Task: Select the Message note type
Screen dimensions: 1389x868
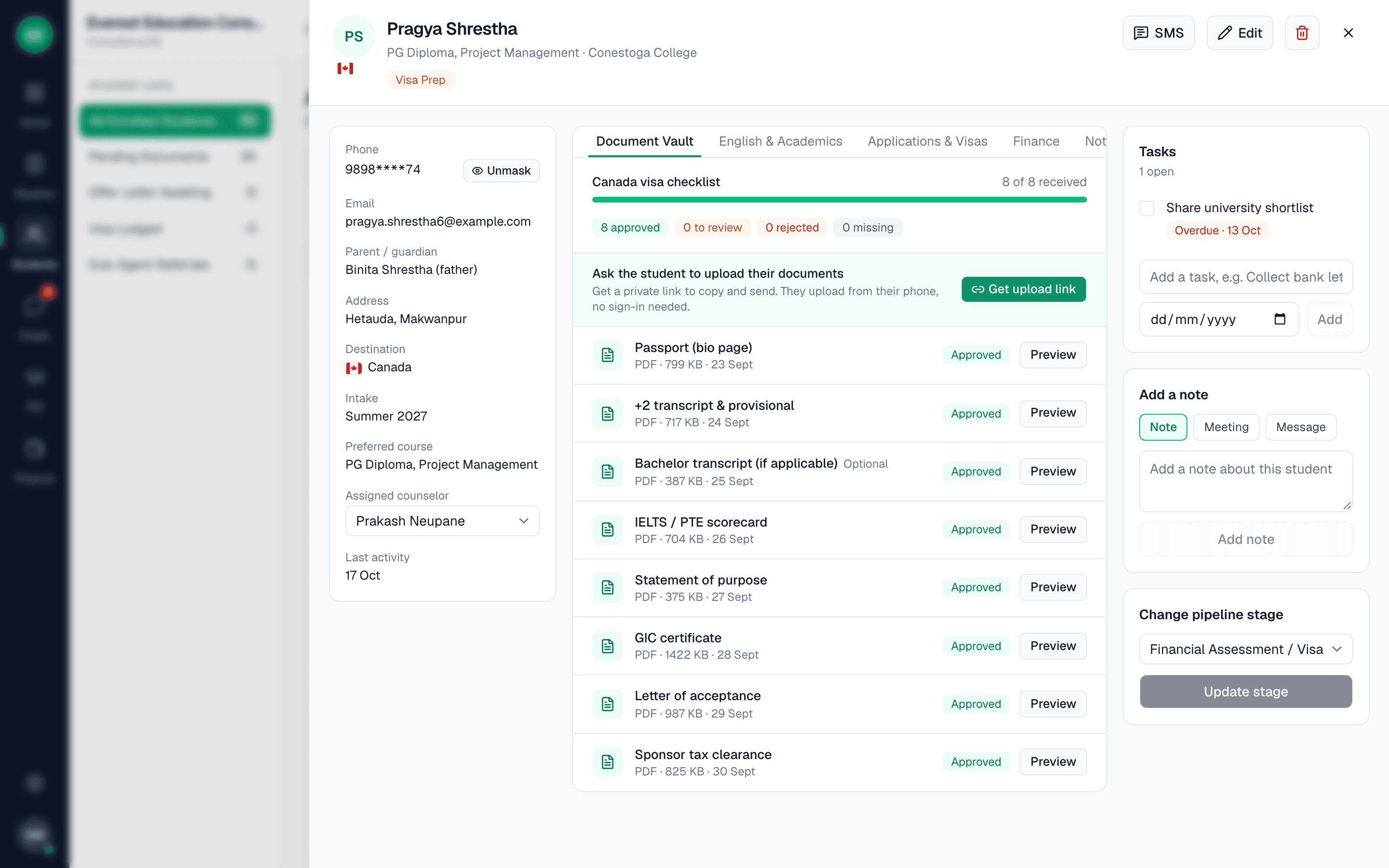Action: coord(1301,427)
